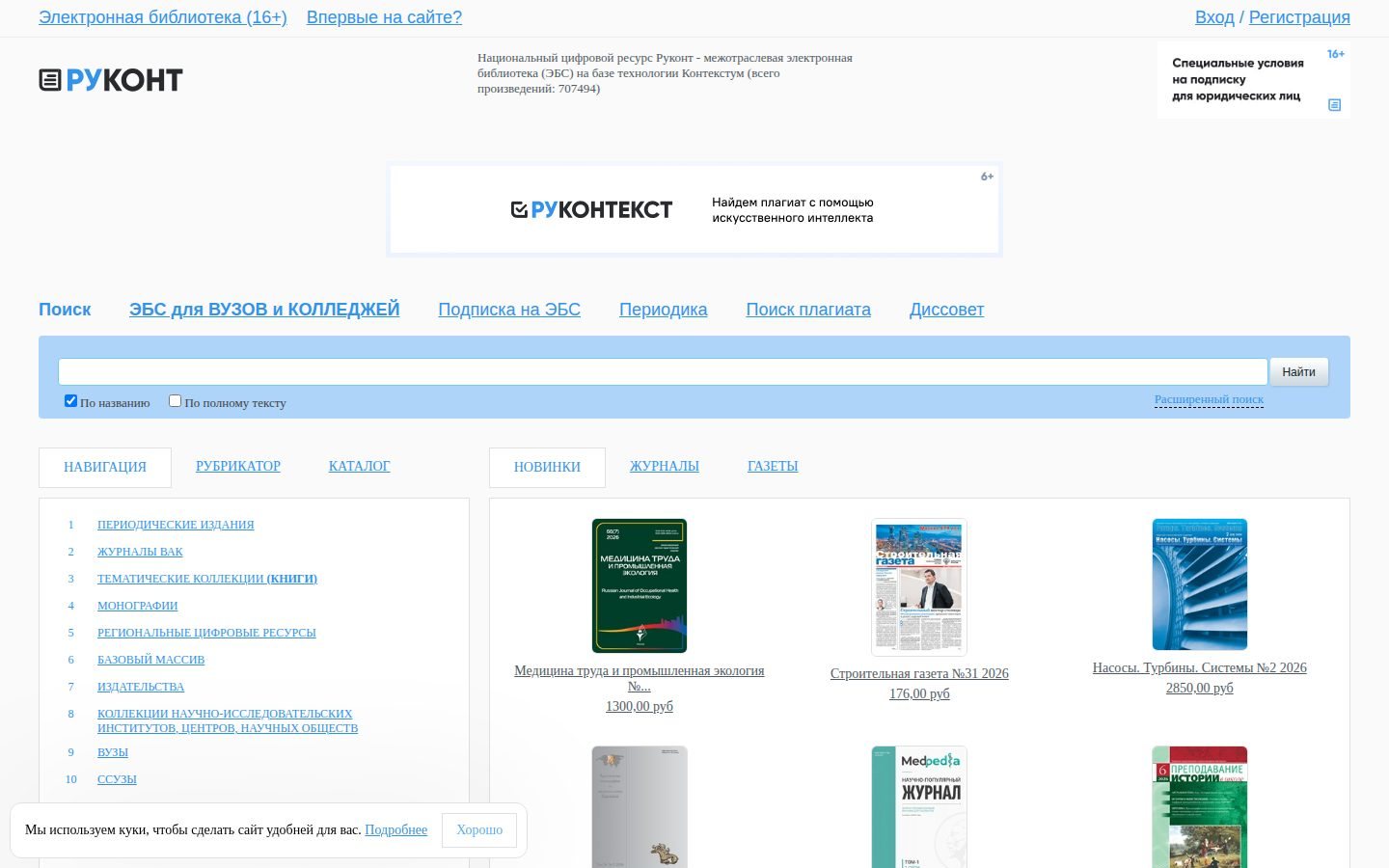1389x868 pixels.
Task: Open 'Подробнее' cookie details link
Action: click(x=395, y=829)
